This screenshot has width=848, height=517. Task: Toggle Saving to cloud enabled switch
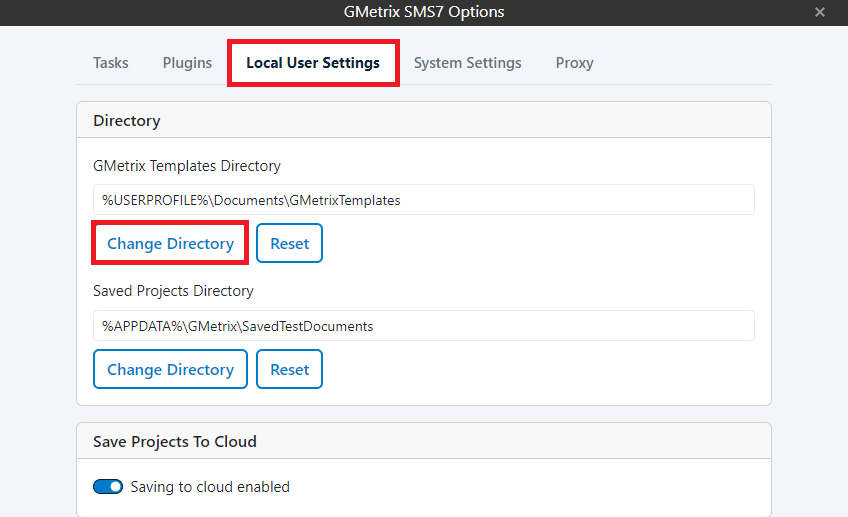click(108, 487)
